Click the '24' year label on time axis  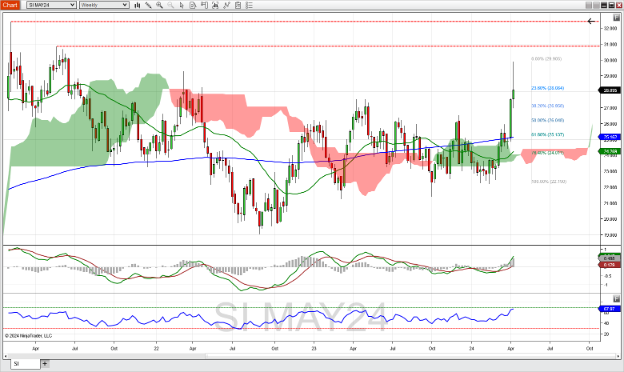click(472, 349)
